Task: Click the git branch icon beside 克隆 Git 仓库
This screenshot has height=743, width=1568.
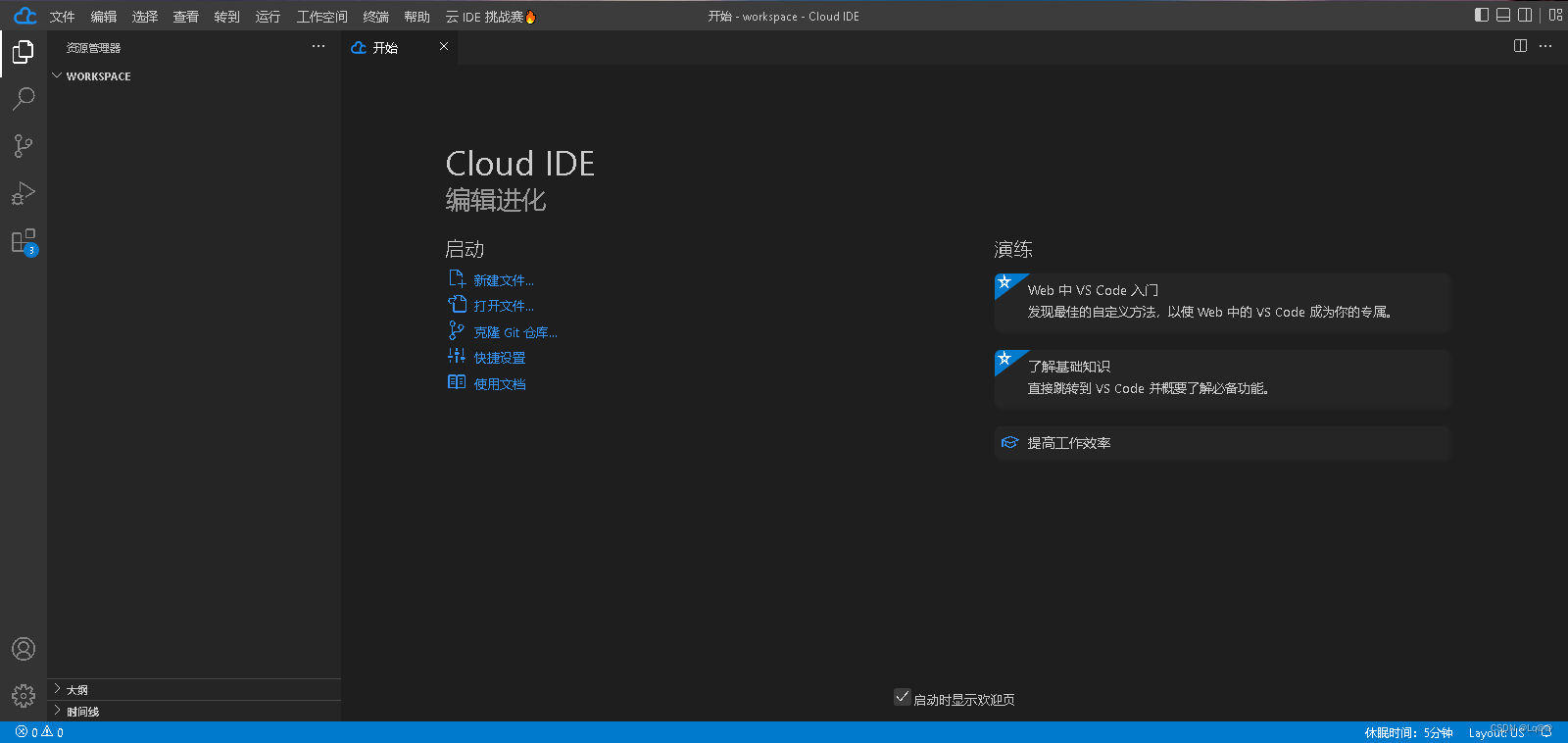Action: click(x=457, y=330)
